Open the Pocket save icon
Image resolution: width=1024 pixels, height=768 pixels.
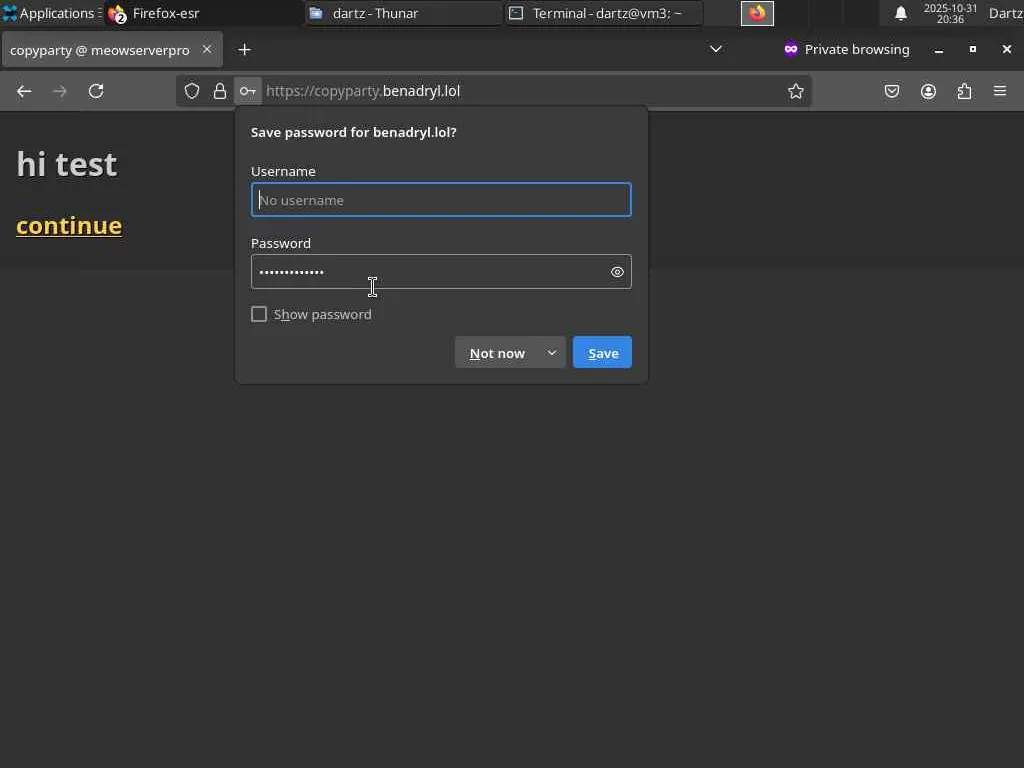pyautogui.click(x=892, y=91)
